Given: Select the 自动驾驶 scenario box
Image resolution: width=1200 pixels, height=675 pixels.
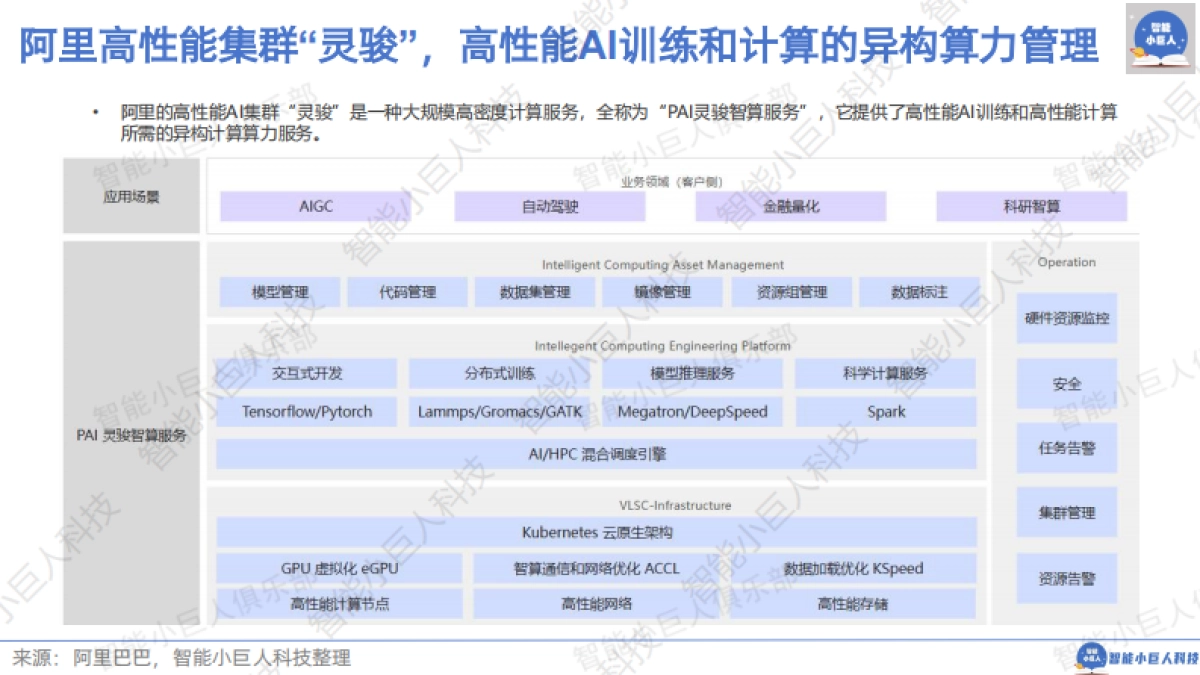Looking at the screenshot, I should [549, 206].
